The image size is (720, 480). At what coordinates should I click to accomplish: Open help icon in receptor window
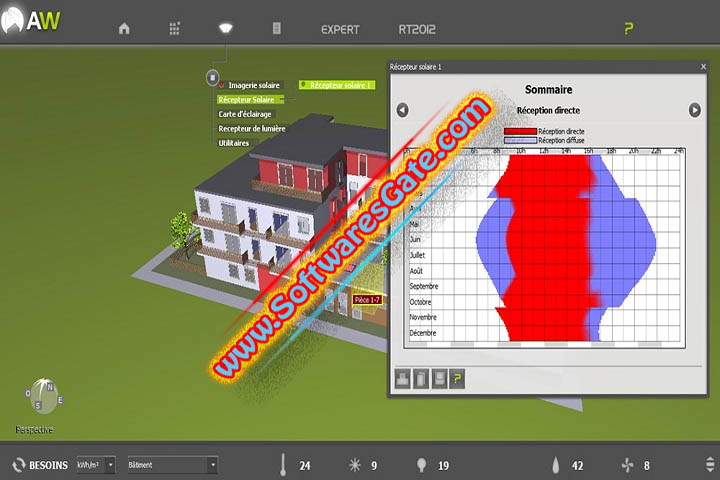457,379
